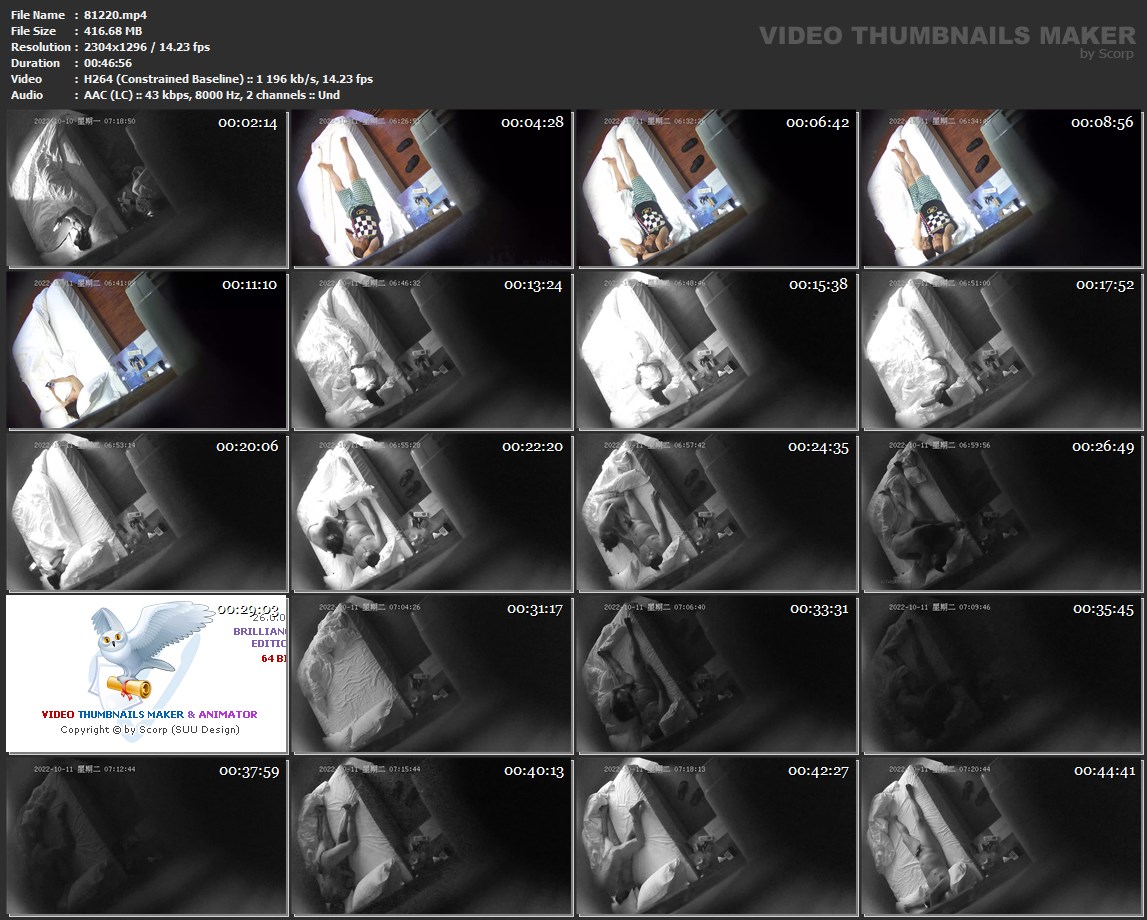Click the 'Resolution' header label

click(x=41, y=47)
